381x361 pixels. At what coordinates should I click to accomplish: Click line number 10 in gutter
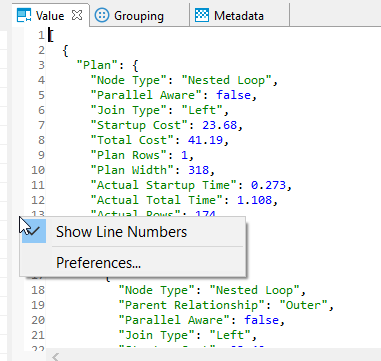(38, 170)
